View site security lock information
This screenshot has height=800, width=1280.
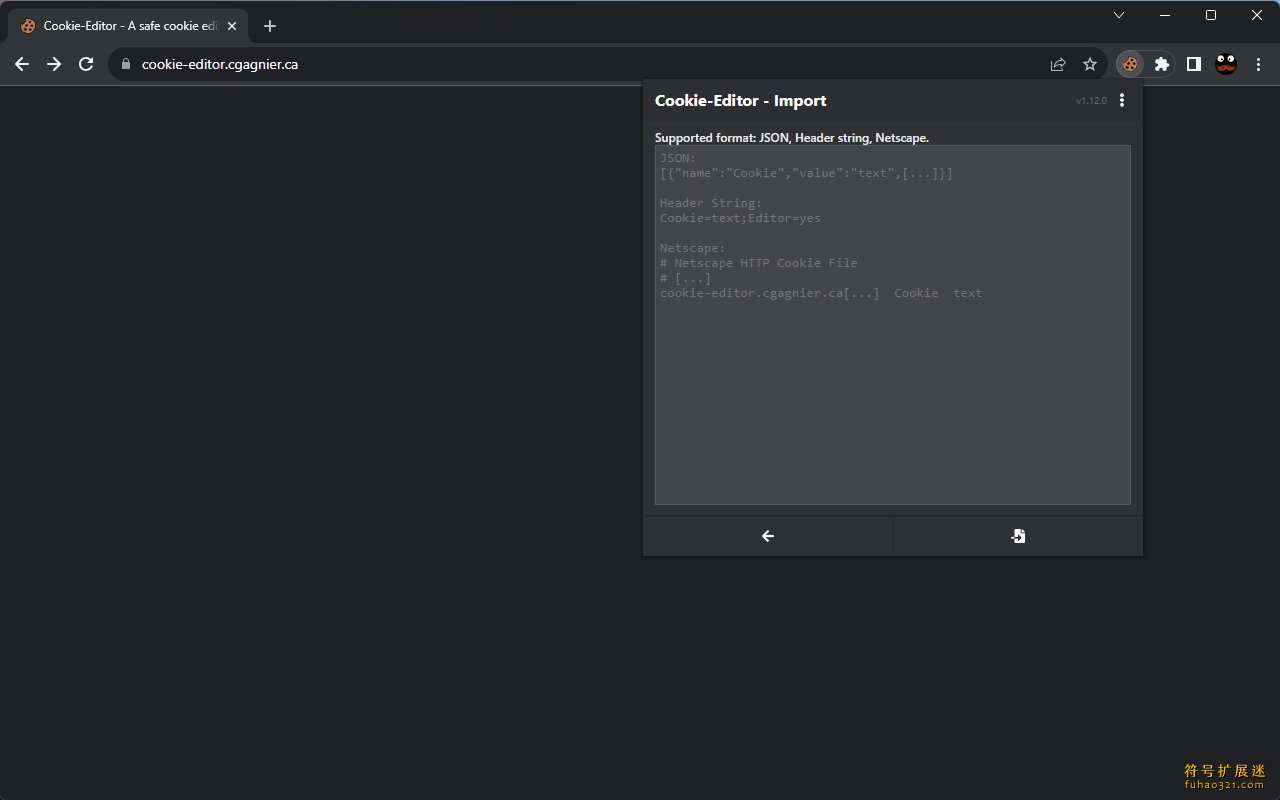click(125, 64)
